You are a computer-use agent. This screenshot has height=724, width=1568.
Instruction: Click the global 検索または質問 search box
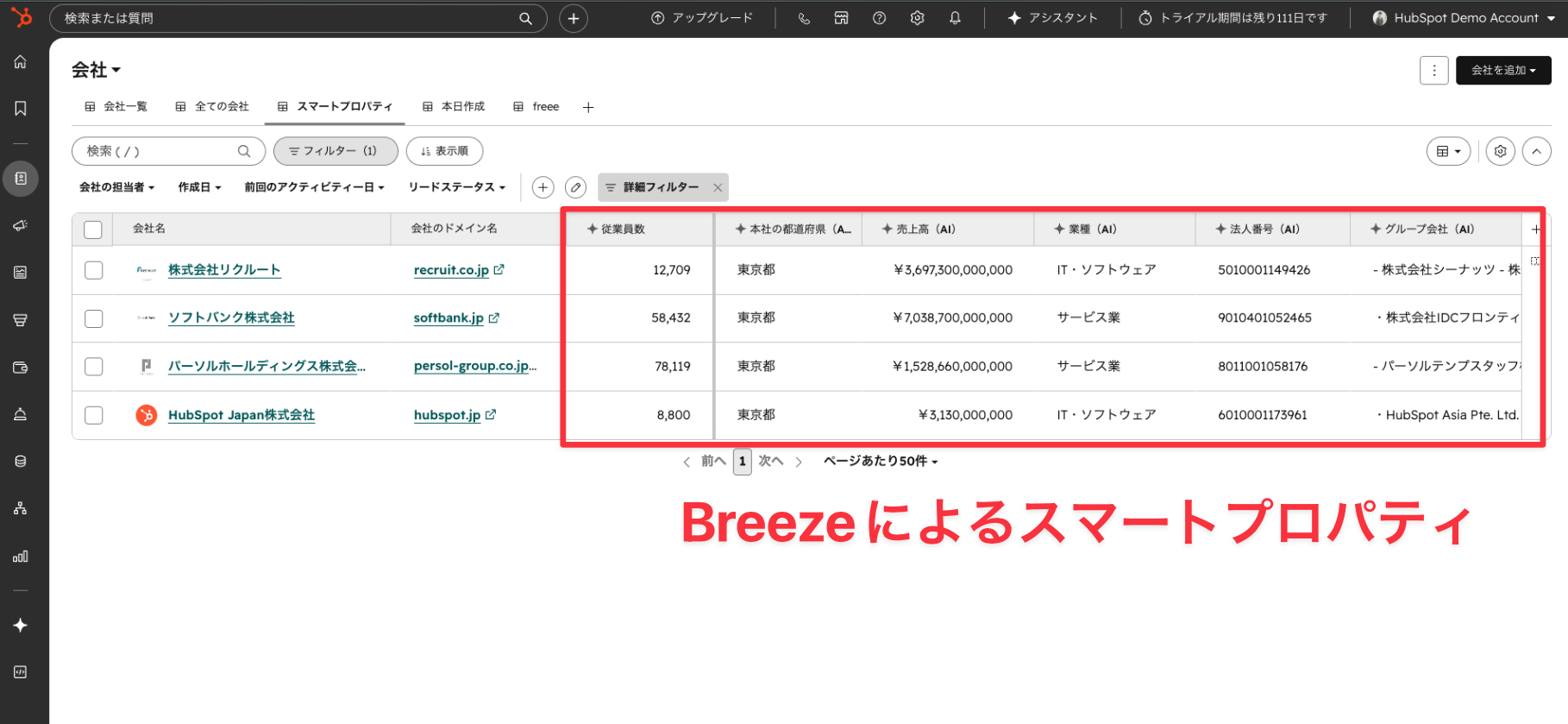(298, 18)
